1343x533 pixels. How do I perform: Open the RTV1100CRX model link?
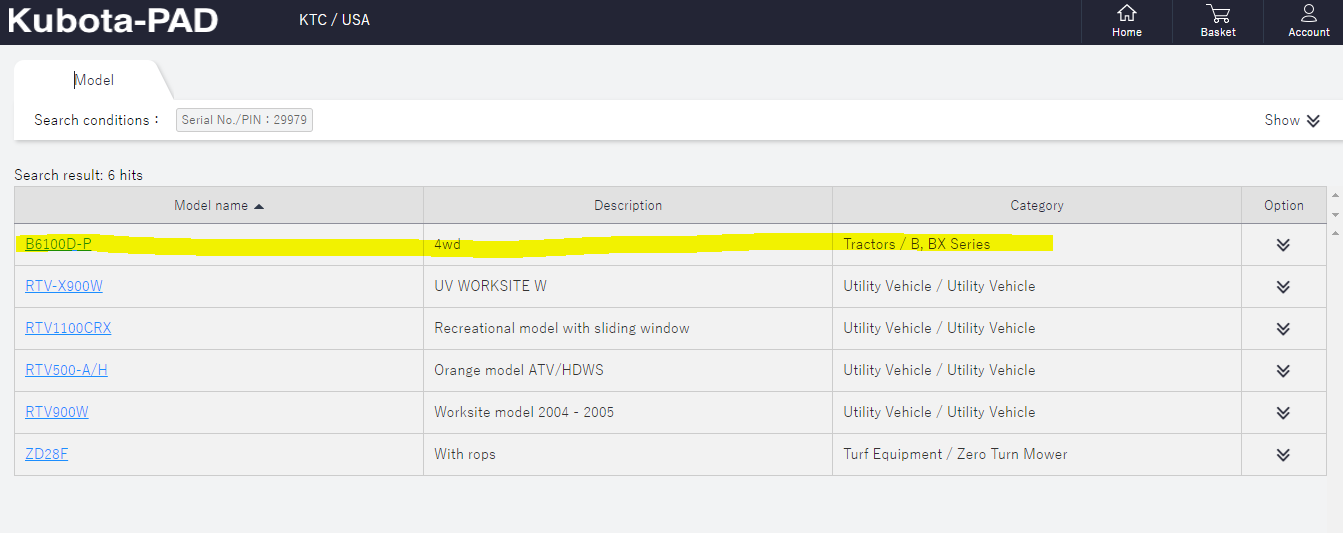68,328
